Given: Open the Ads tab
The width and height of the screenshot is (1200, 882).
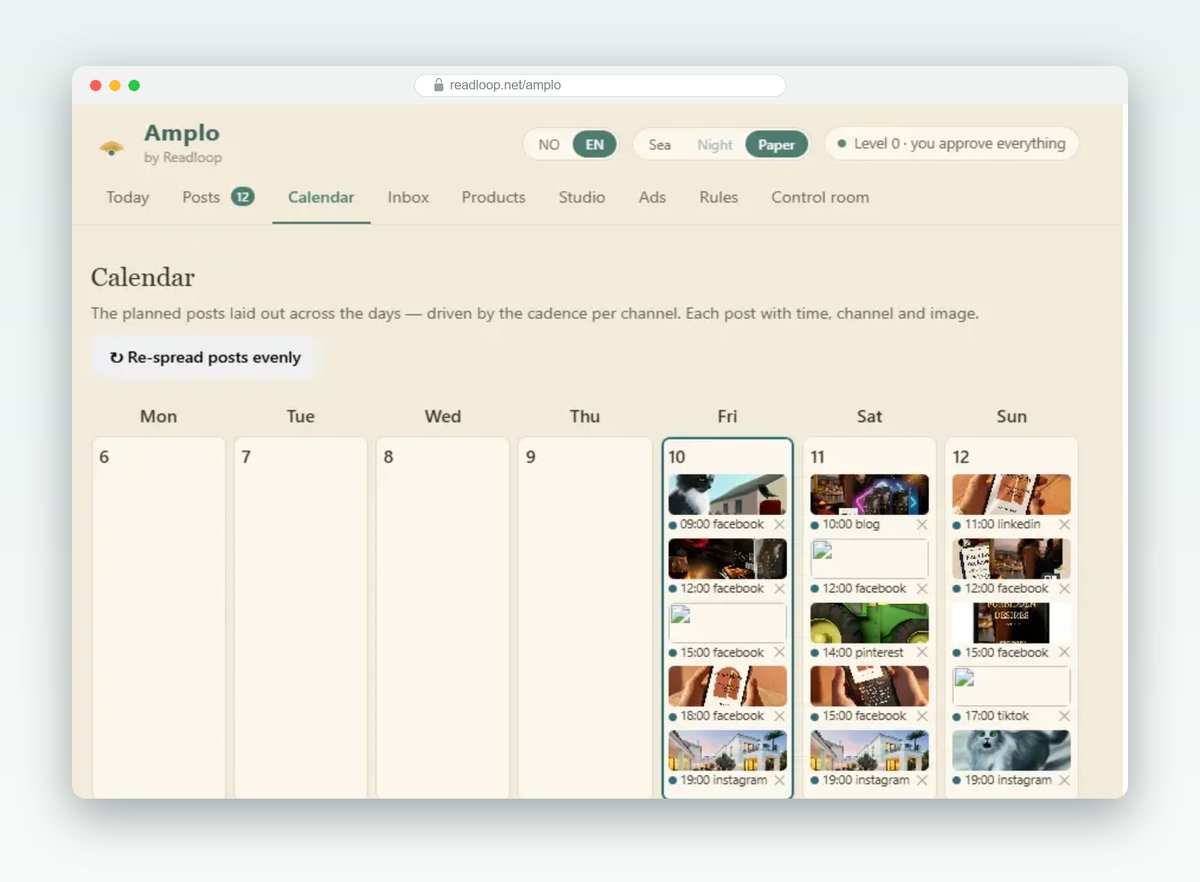Looking at the screenshot, I should coord(652,197).
